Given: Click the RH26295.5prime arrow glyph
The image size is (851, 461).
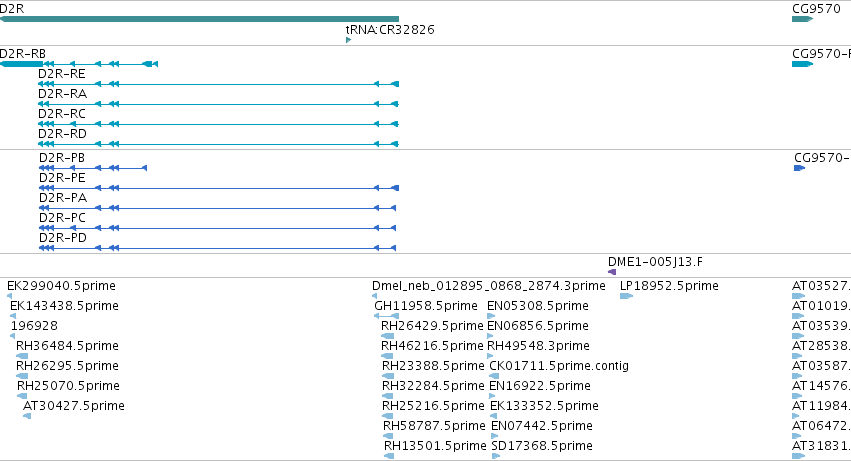Looking at the screenshot, I should [x=22, y=376].
